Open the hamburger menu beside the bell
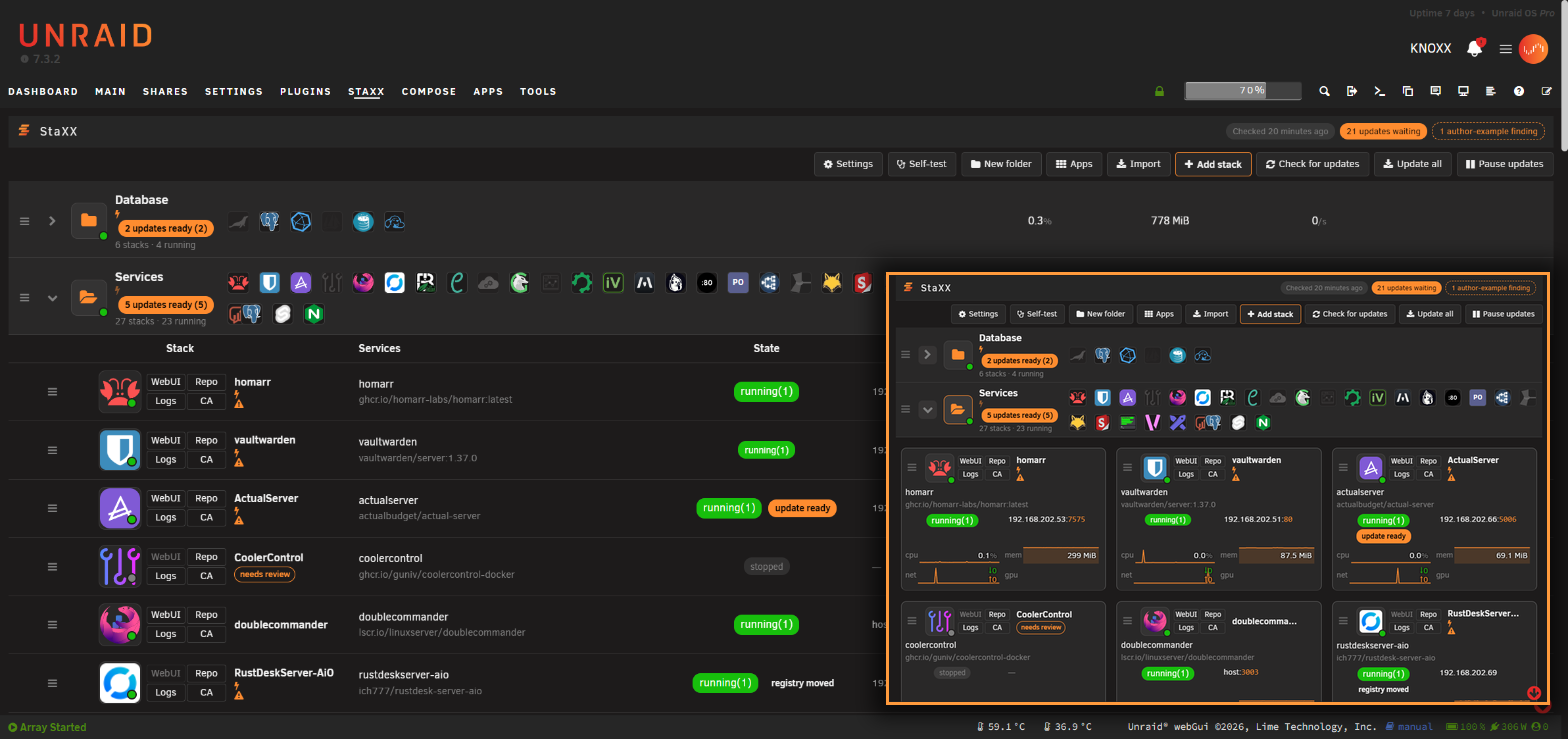1568x739 pixels. 1505,48
